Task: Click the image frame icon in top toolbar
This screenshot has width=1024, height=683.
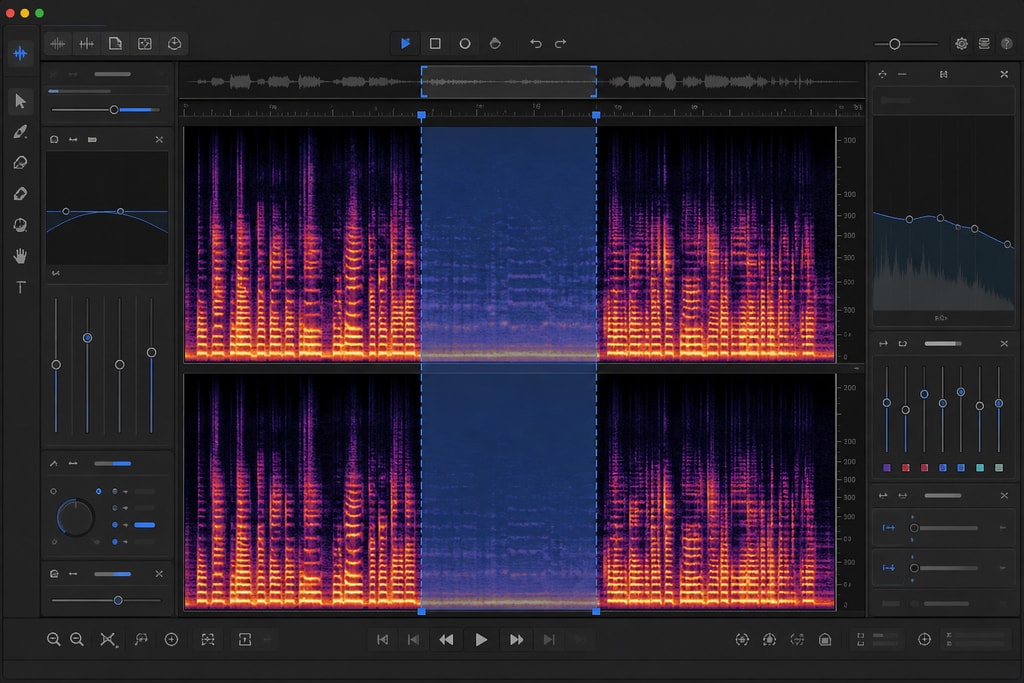Action: tap(145, 44)
